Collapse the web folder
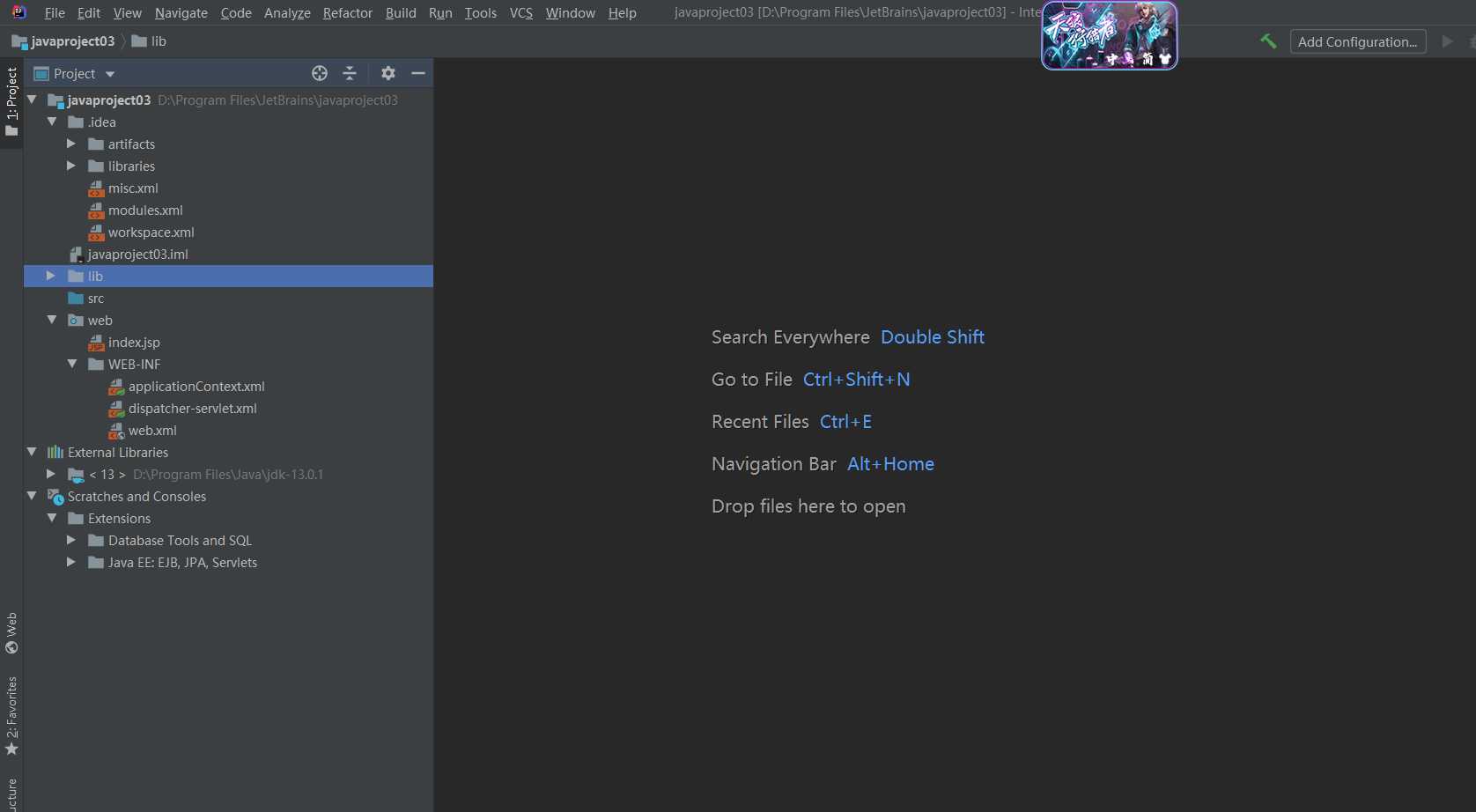 tap(52, 320)
